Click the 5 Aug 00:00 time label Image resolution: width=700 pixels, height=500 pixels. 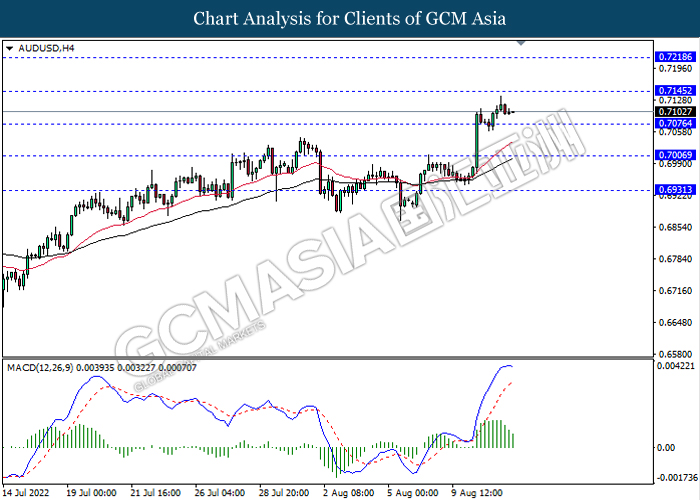click(413, 493)
